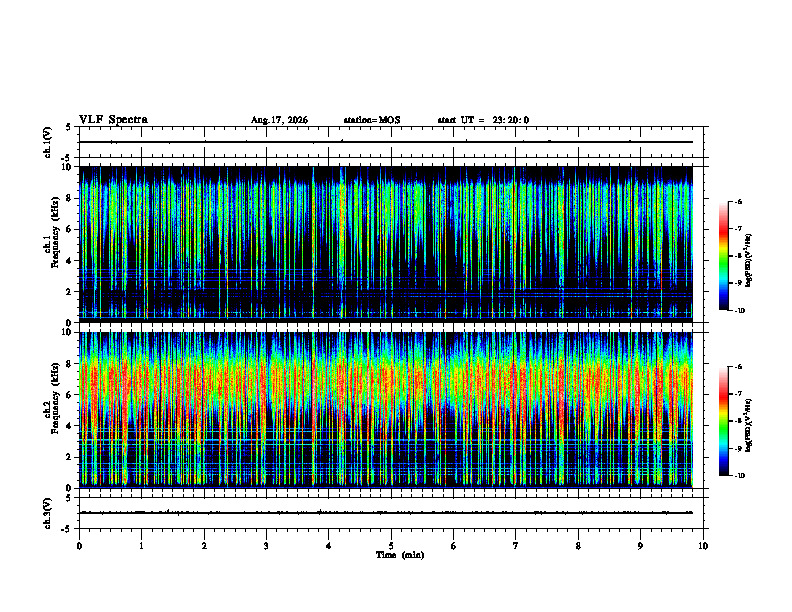Click the VLF Spectra title text
Screen dimensions: 792x612
tap(113, 120)
